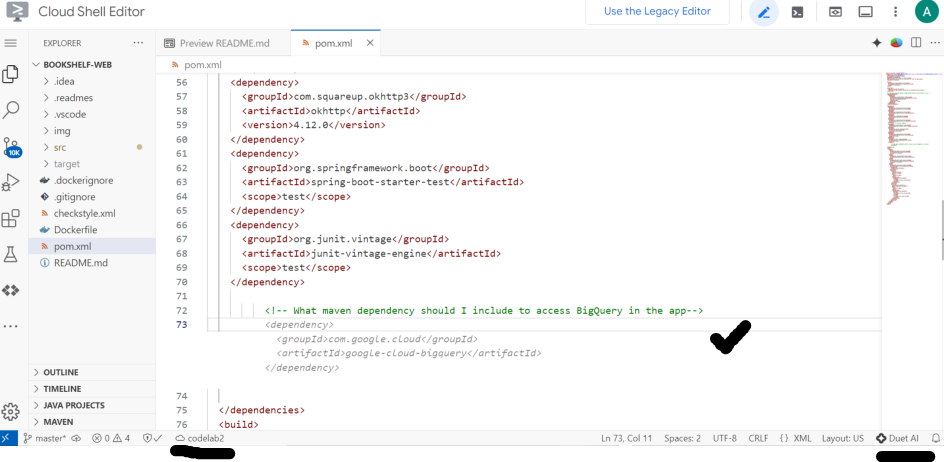This screenshot has width=944, height=462.
Task: Open Dockerfile in the explorer
Action: pos(74,230)
